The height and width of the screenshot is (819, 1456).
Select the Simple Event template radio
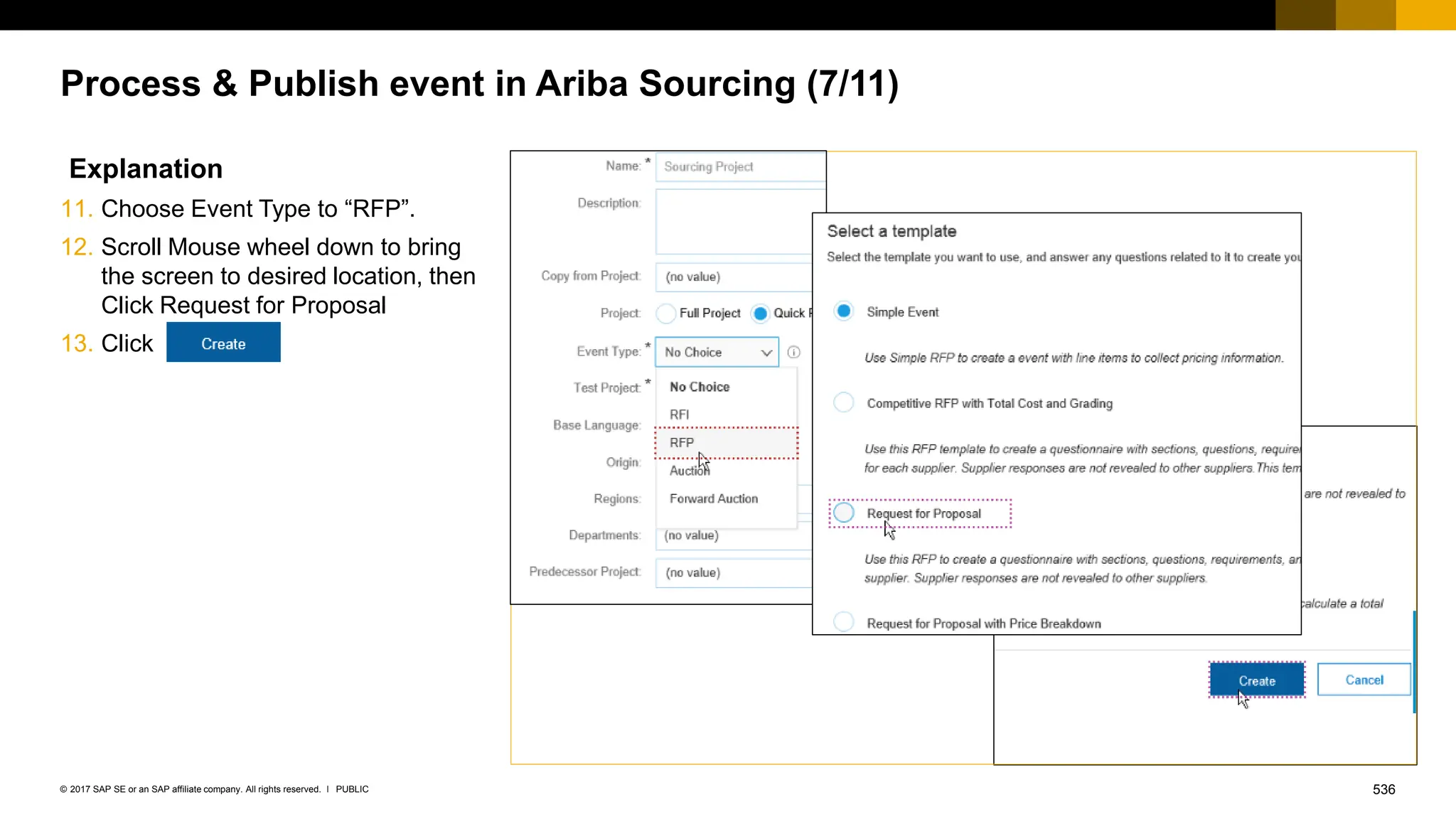pyautogui.click(x=844, y=311)
